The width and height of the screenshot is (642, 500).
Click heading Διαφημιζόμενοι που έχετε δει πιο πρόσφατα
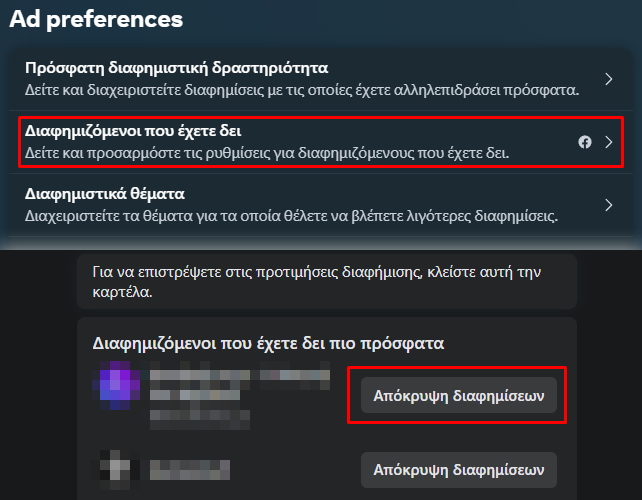[268, 343]
